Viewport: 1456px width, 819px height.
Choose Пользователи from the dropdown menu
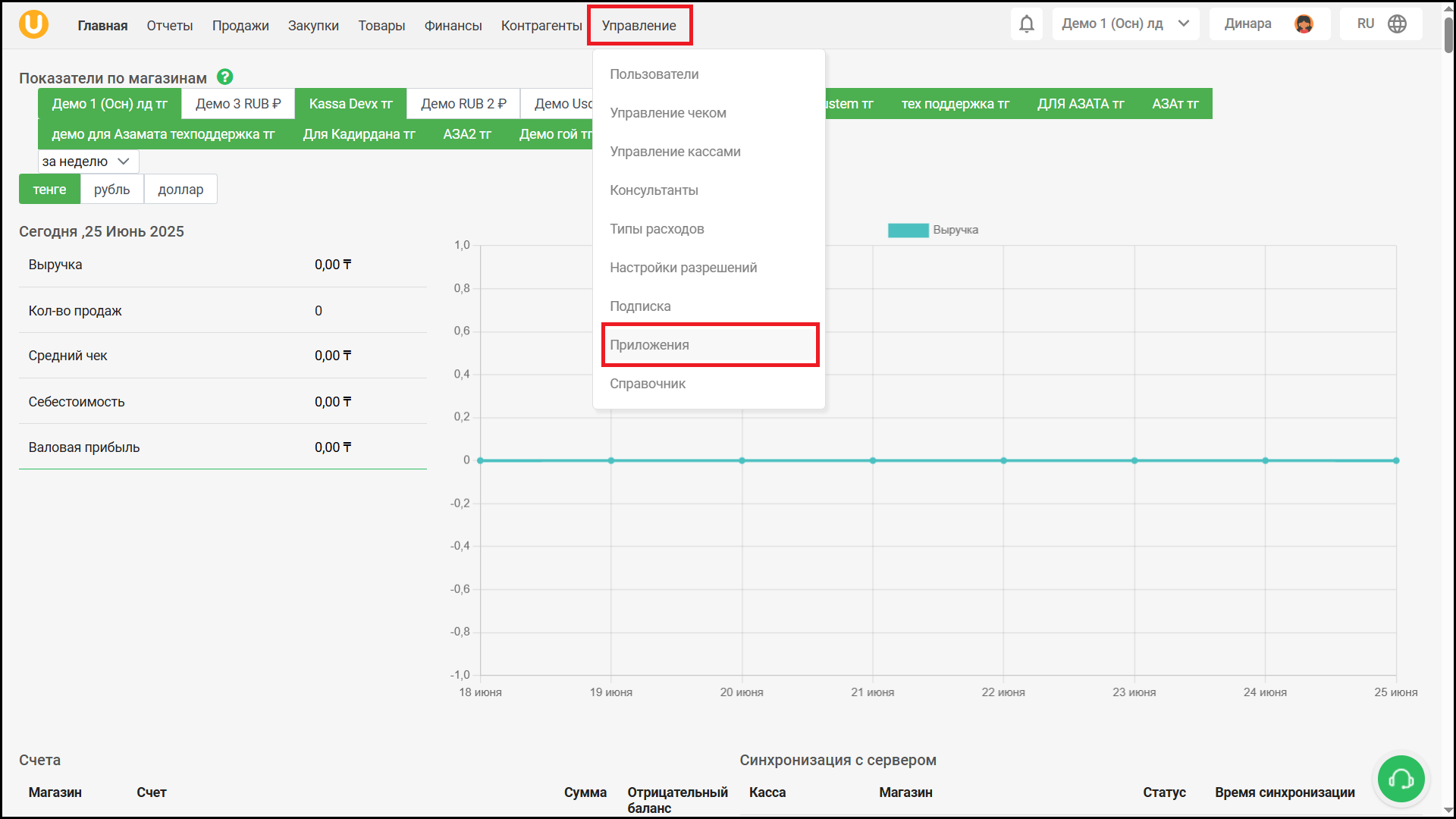coord(654,74)
